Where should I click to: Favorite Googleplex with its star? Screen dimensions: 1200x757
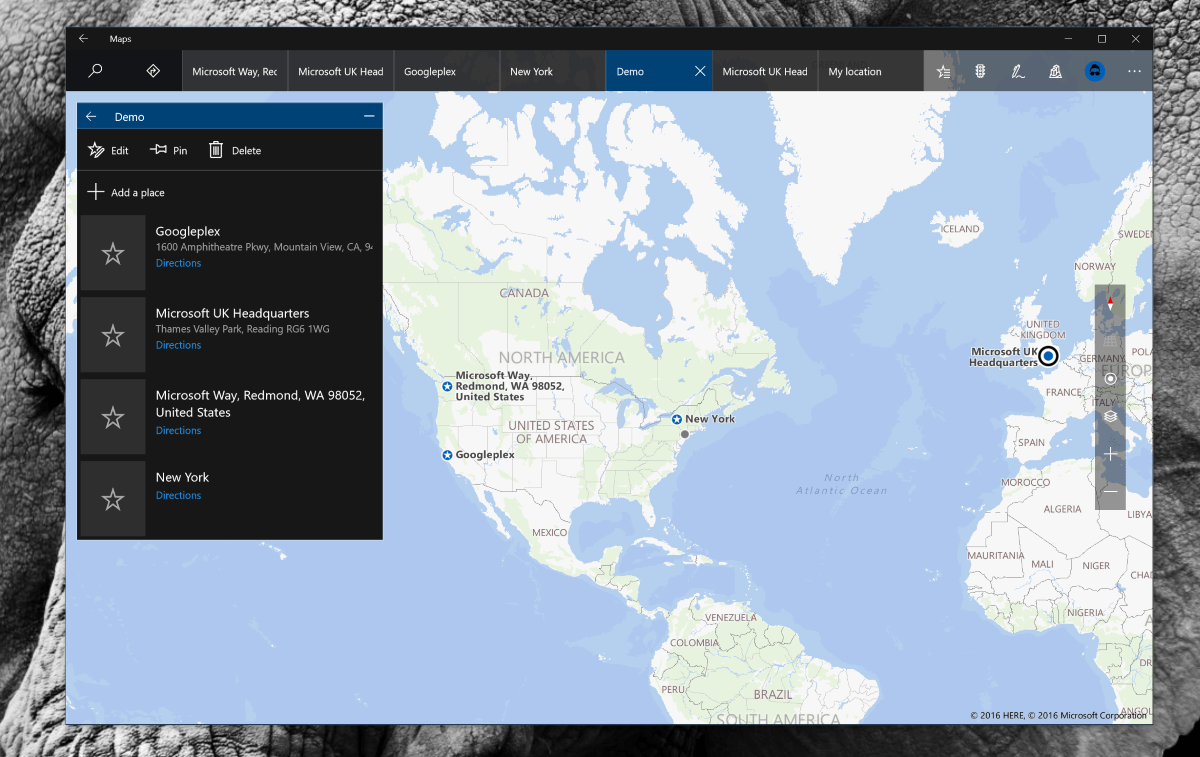113,252
